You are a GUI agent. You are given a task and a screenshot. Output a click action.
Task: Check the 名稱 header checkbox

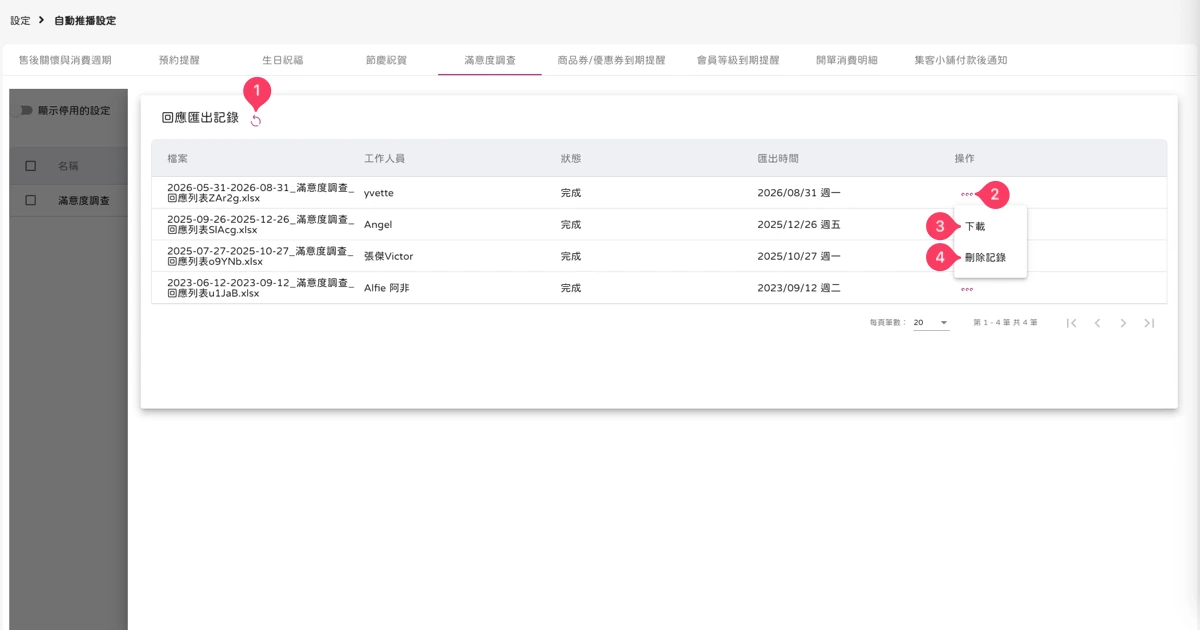(30, 166)
